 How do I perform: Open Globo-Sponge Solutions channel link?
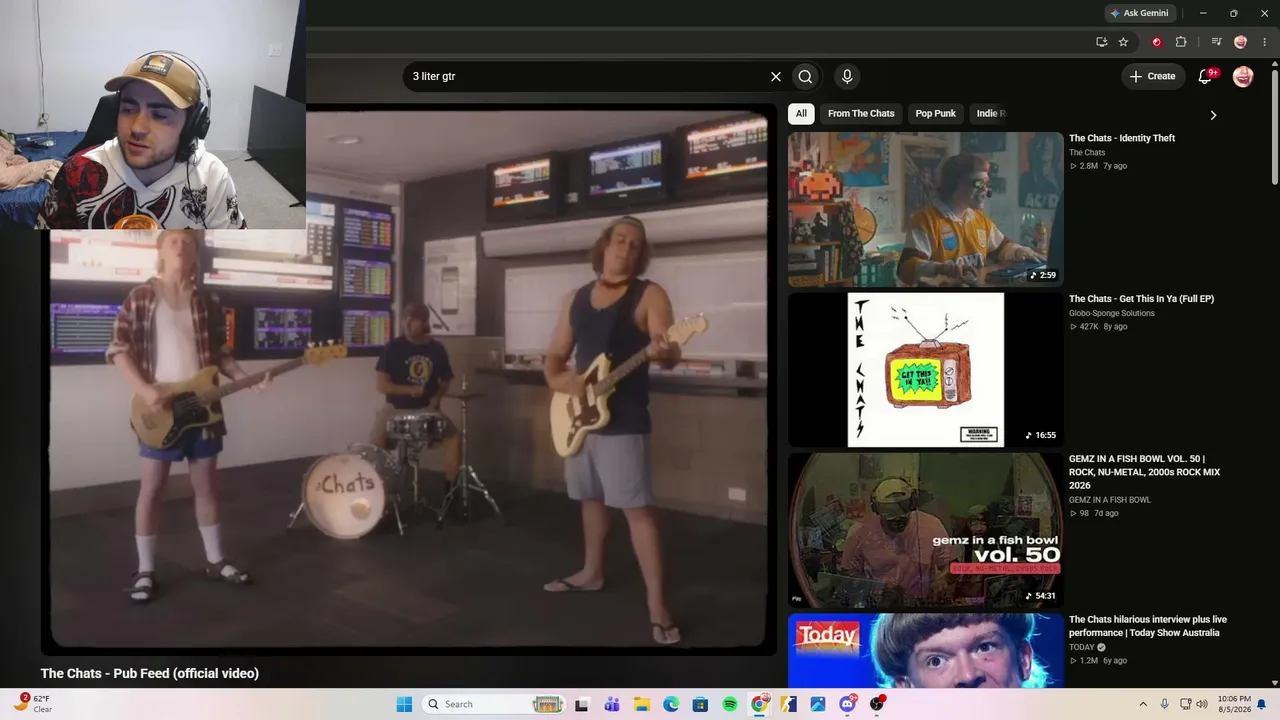tap(1112, 313)
